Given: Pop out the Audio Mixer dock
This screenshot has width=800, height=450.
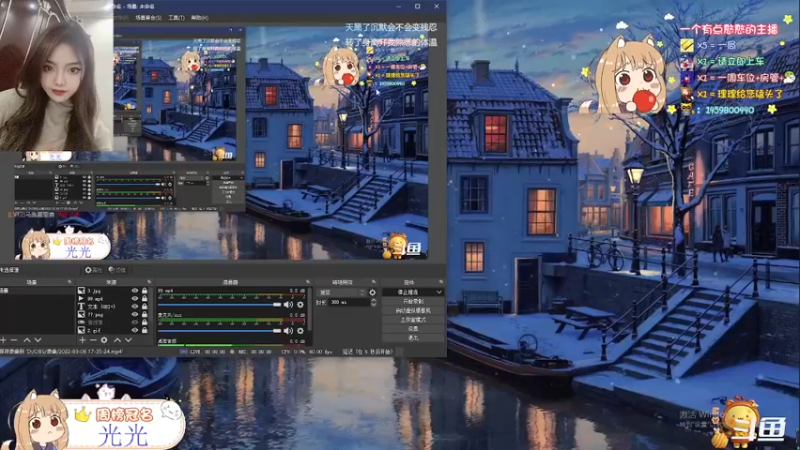Looking at the screenshot, I should (308, 282).
